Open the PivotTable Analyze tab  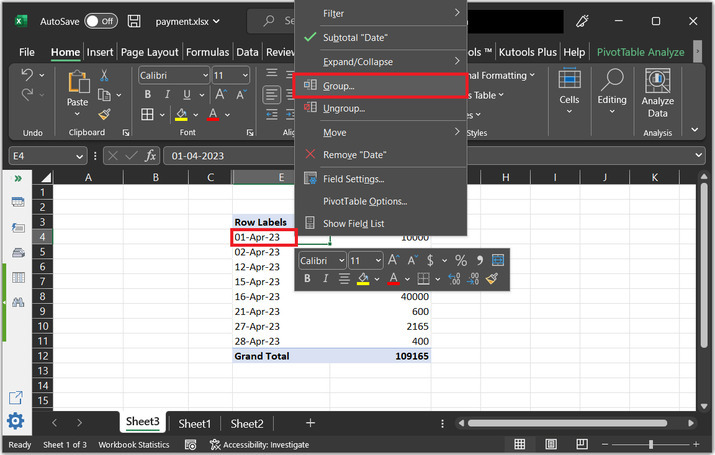pyautogui.click(x=640, y=52)
